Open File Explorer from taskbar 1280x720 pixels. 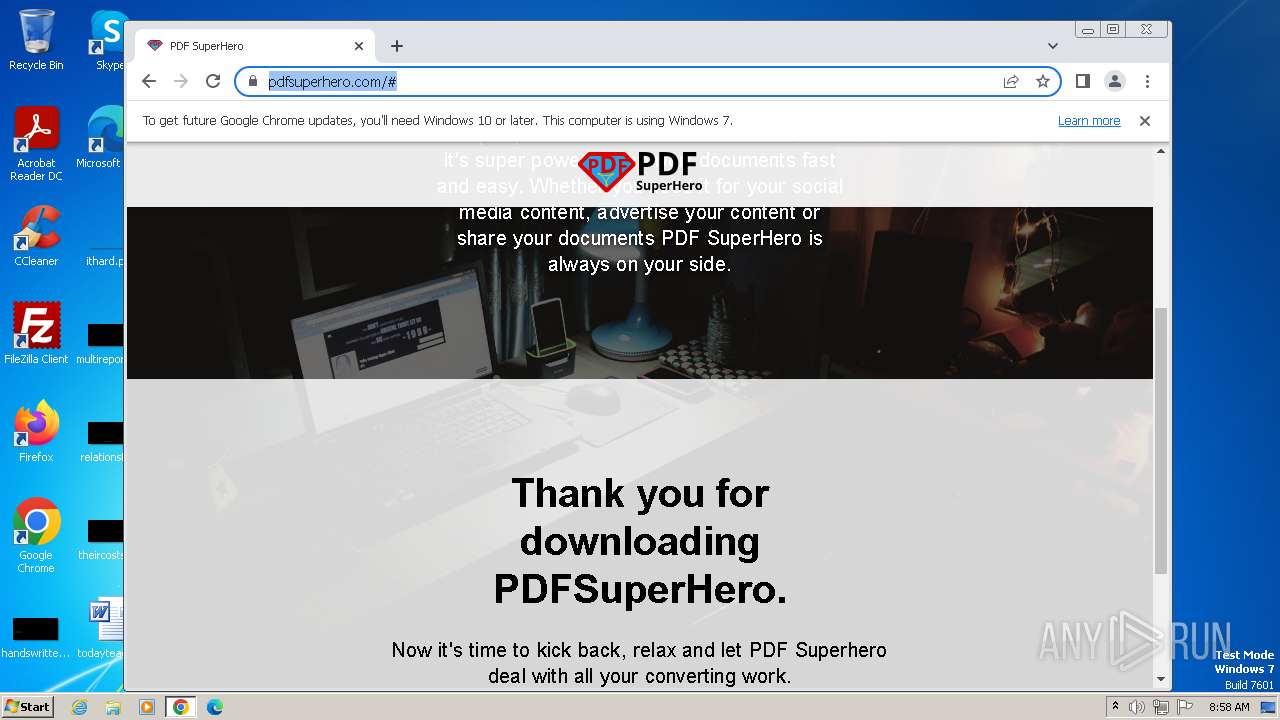coord(113,707)
